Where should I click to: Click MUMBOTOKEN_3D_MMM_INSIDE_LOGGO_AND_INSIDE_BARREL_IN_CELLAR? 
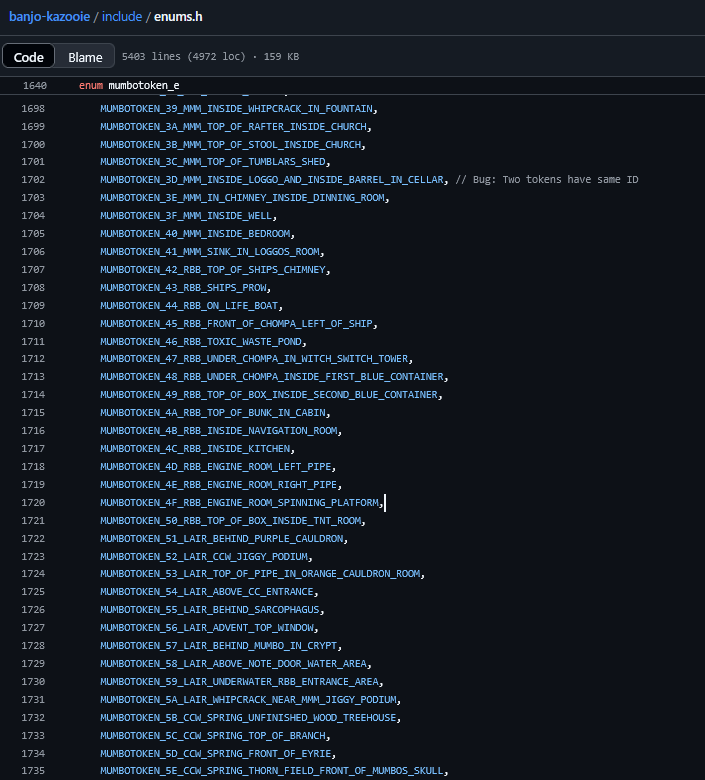(272, 180)
